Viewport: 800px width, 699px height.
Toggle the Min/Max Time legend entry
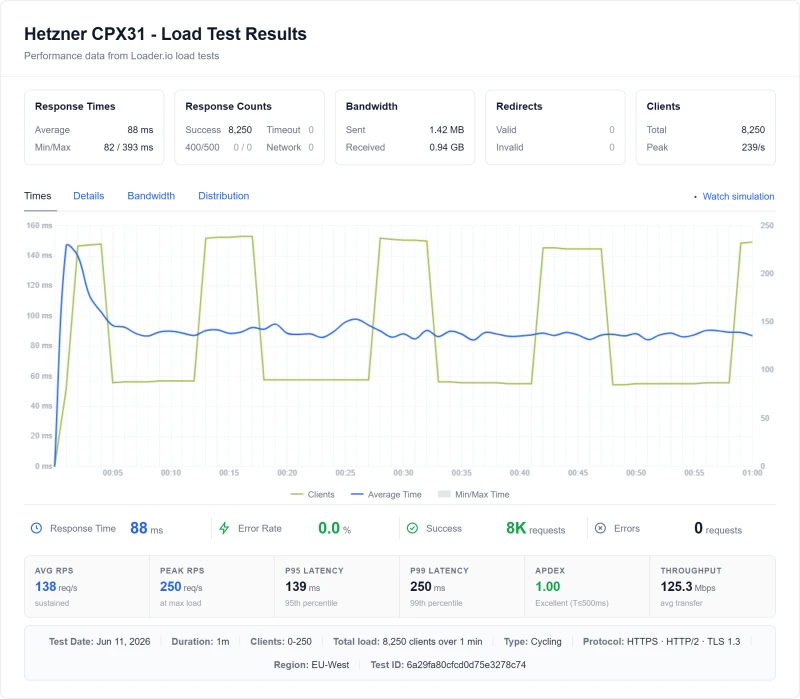(473, 494)
